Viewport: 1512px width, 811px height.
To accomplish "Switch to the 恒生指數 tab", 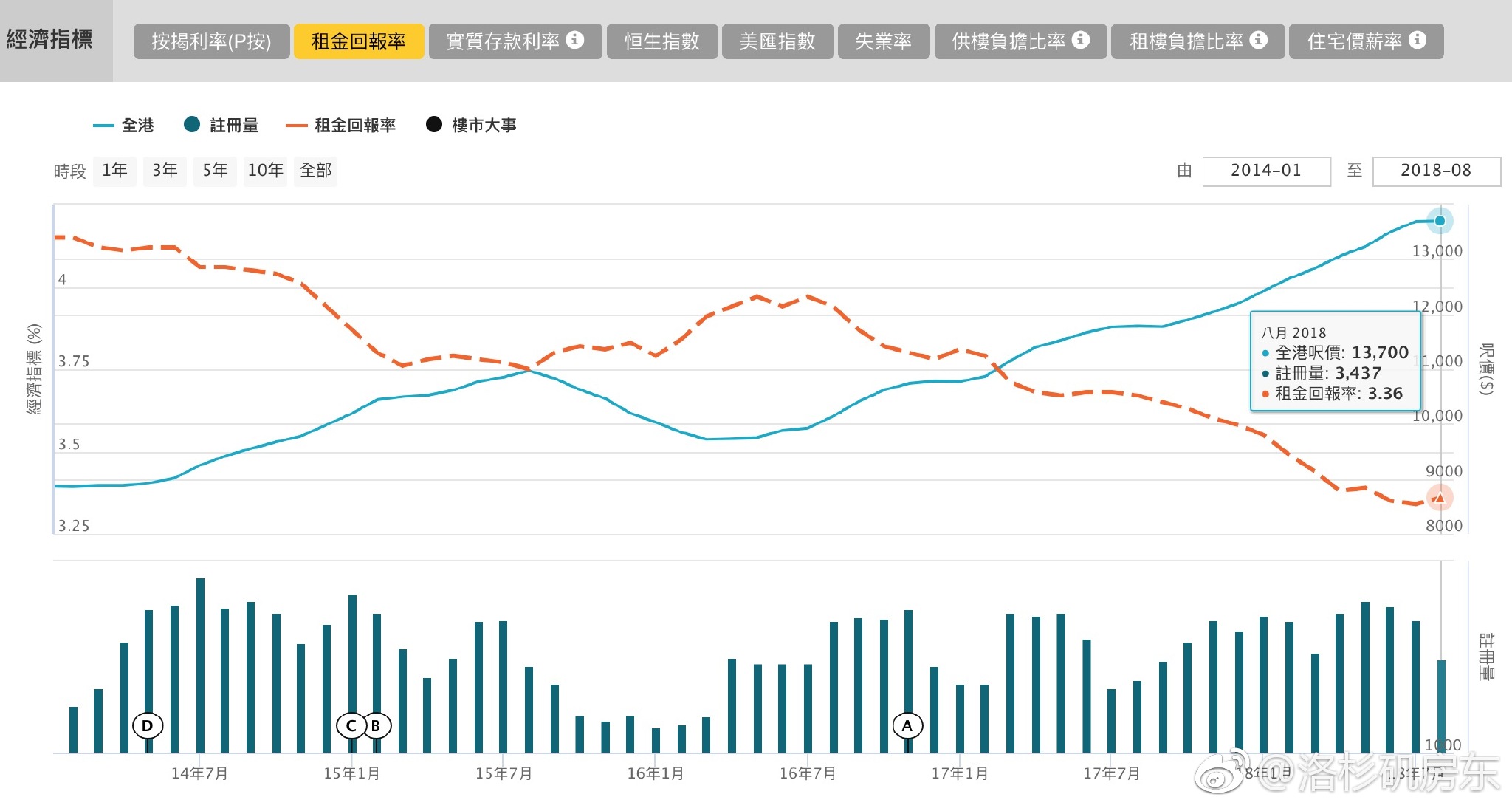I will coord(661,41).
